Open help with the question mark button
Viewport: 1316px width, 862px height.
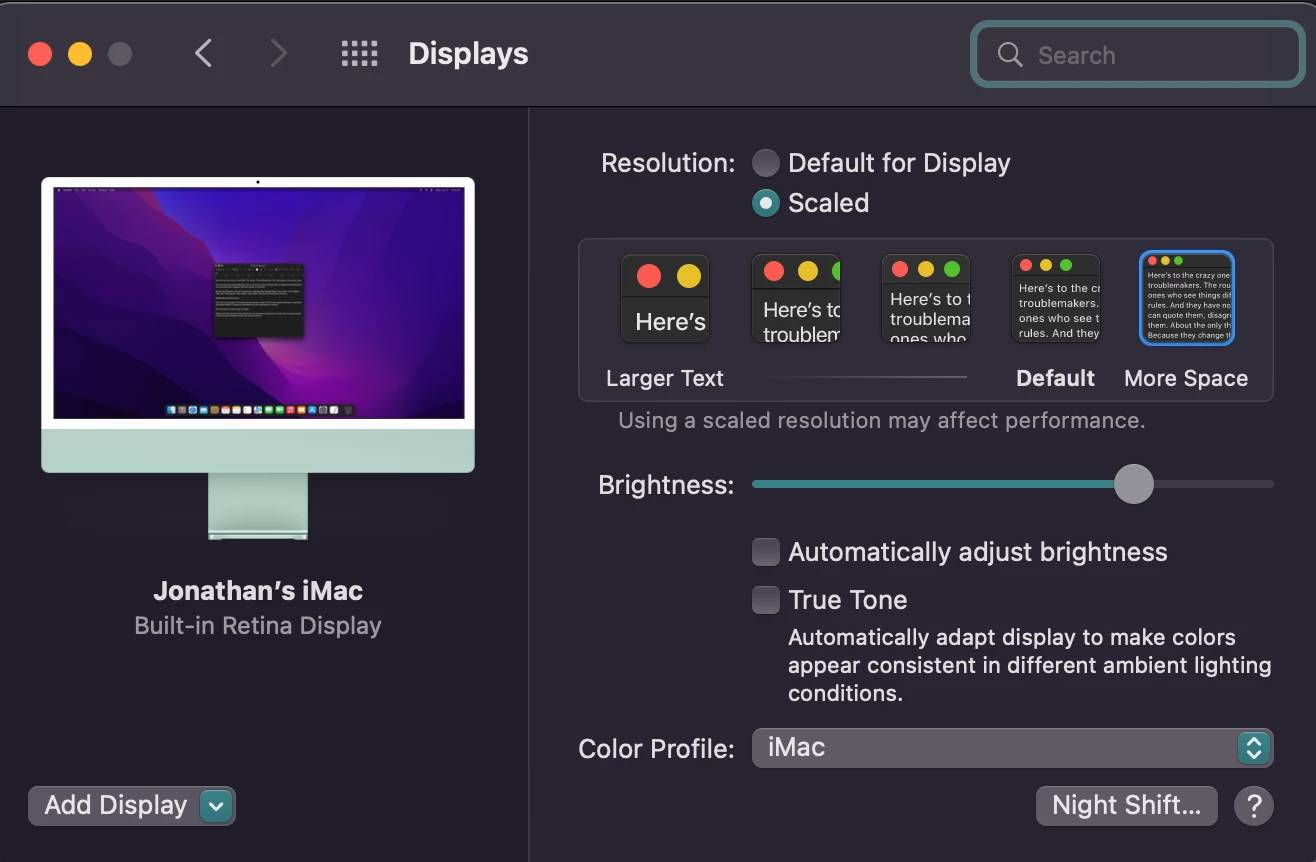[1254, 805]
